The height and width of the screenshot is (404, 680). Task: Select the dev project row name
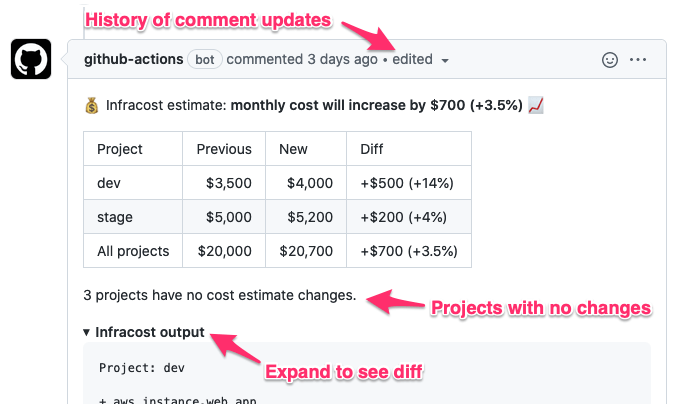pos(109,183)
